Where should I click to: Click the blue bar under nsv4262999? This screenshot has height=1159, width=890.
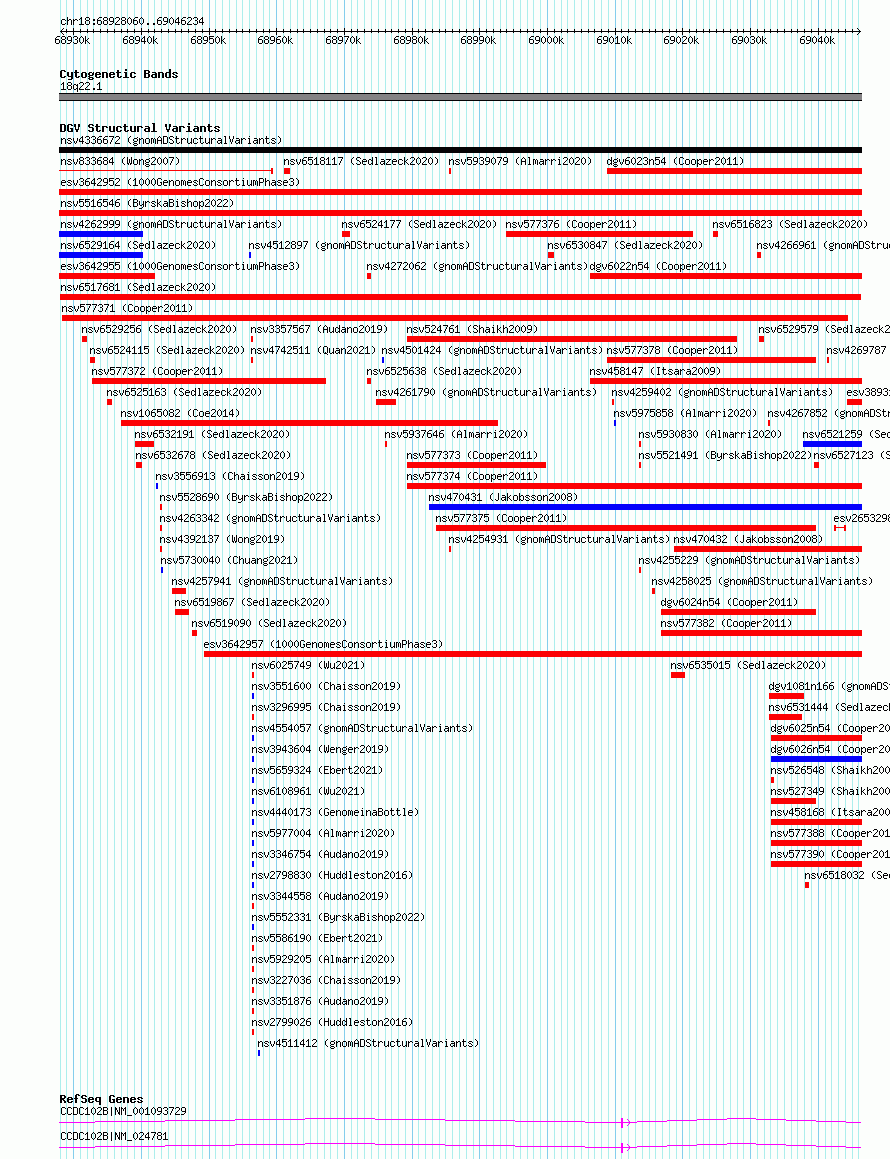pos(101,234)
